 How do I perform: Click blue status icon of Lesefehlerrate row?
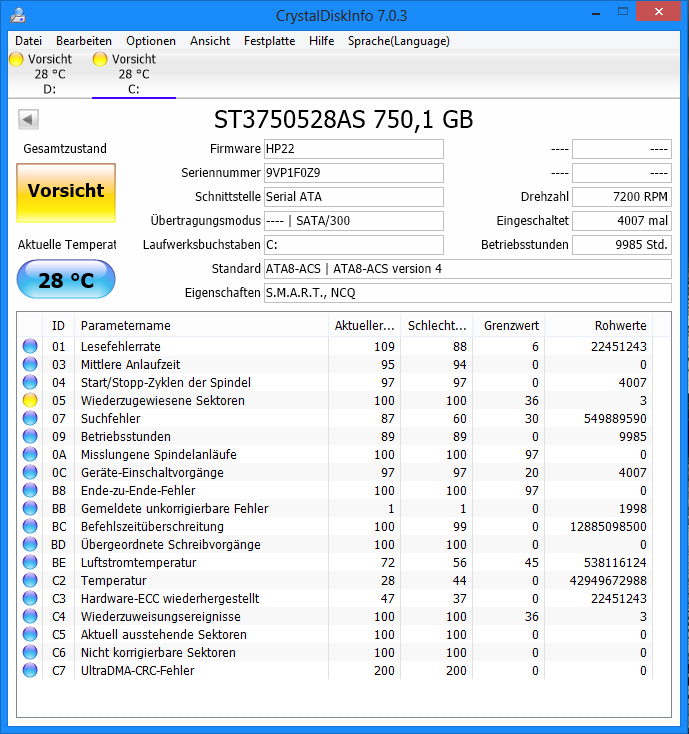(30, 346)
